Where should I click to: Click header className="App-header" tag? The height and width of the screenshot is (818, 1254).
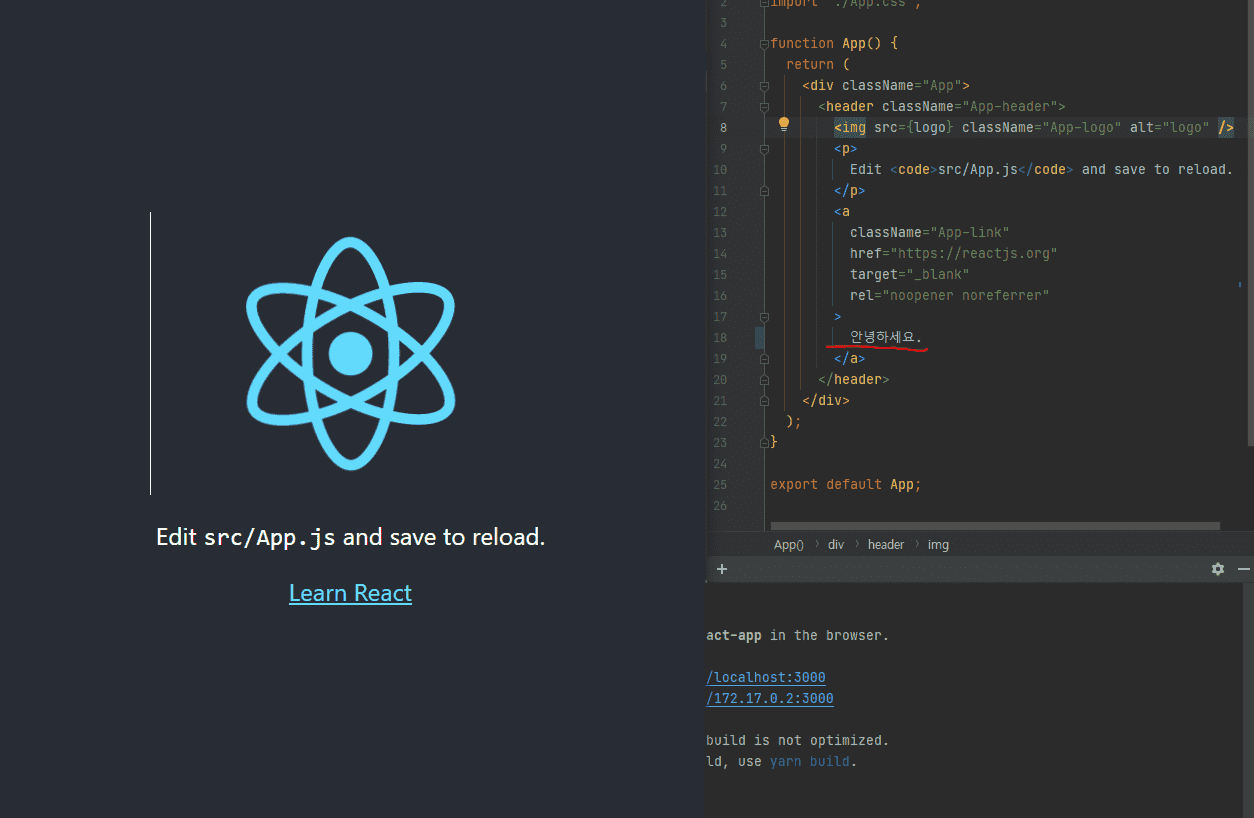[941, 106]
